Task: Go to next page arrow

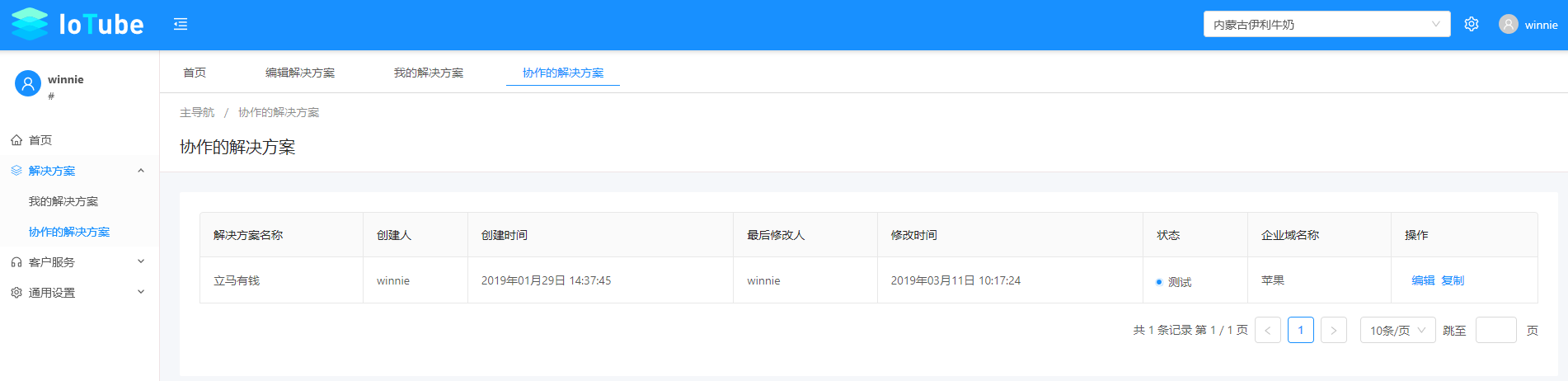Action: coord(1334,330)
